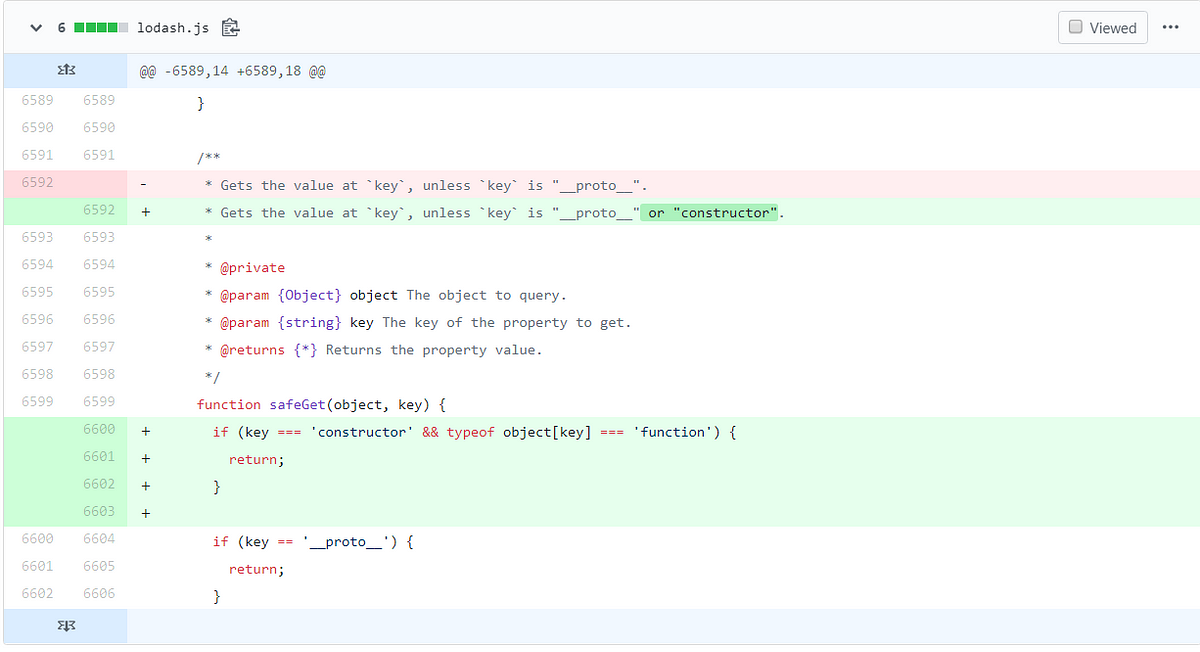Click the return statement on line 6601

click(257, 459)
